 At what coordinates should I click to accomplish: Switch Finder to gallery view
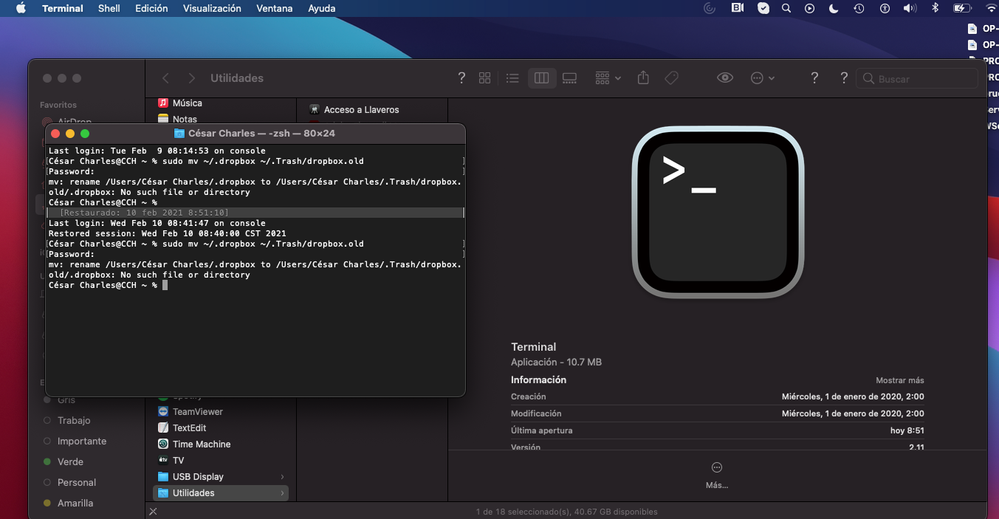[x=569, y=78]
